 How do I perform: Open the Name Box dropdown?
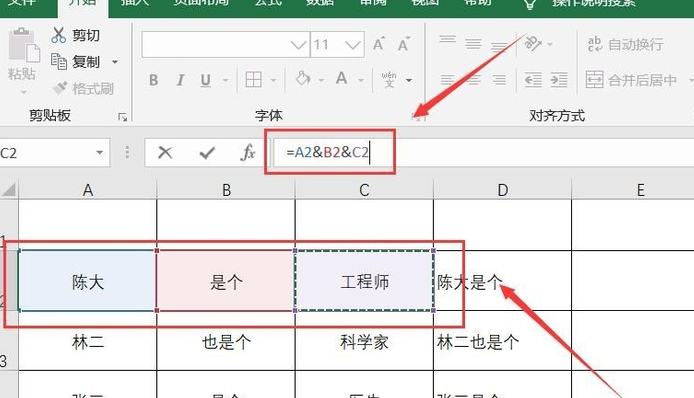click(x=100, y=153)
